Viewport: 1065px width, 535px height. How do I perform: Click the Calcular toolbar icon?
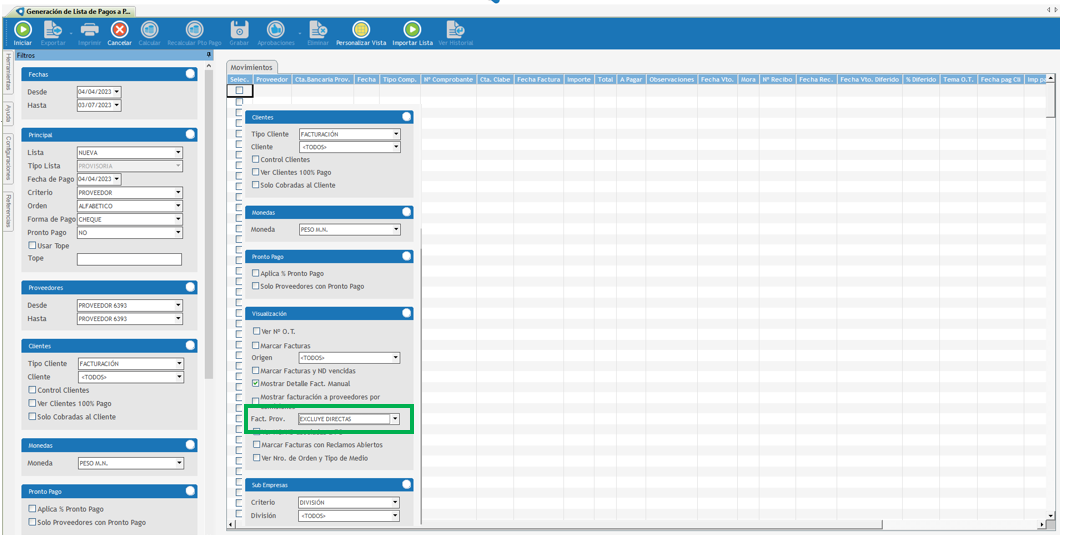(x=149, y=30)
